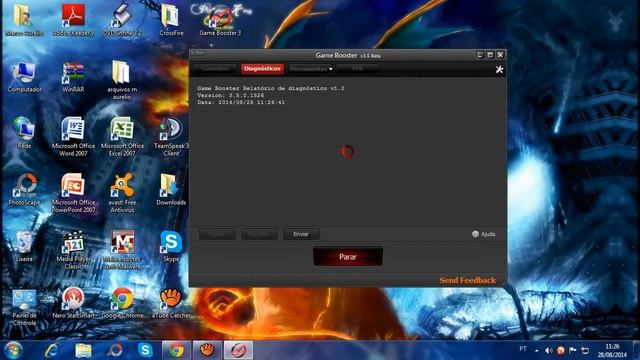
Task: Open Action Center flag tray icon
Action: (573, 350)
